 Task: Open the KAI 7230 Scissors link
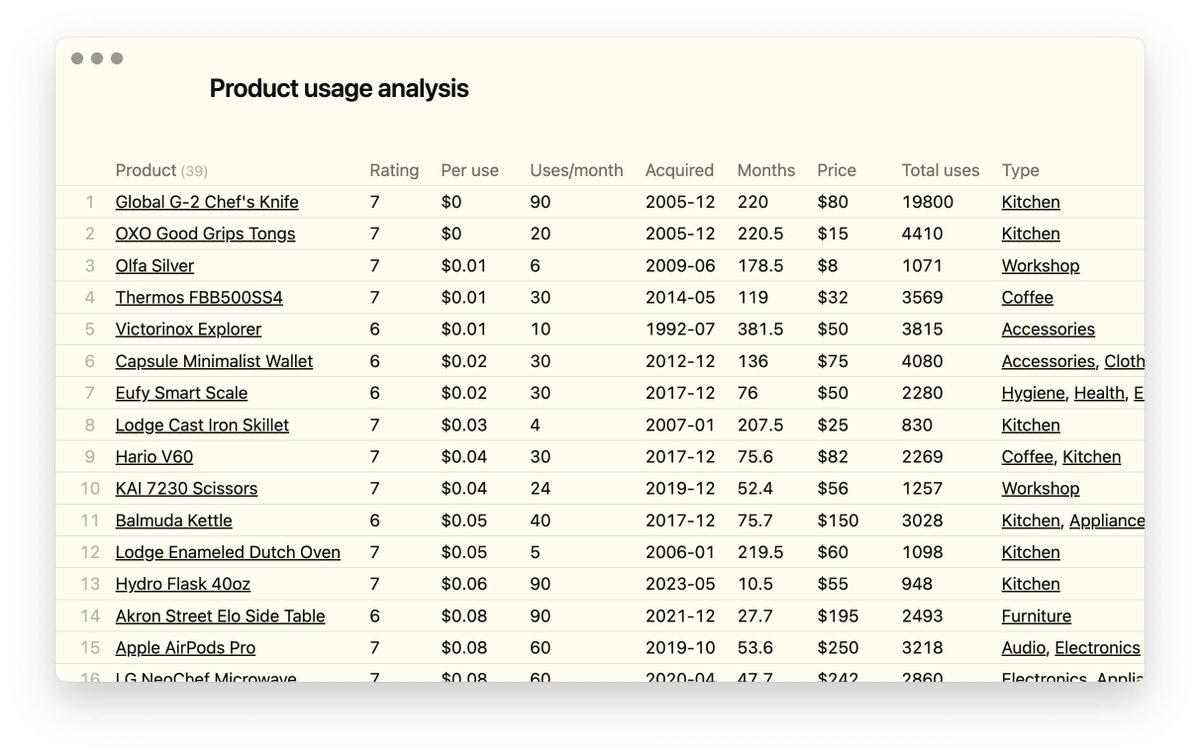tap(187, 489)
